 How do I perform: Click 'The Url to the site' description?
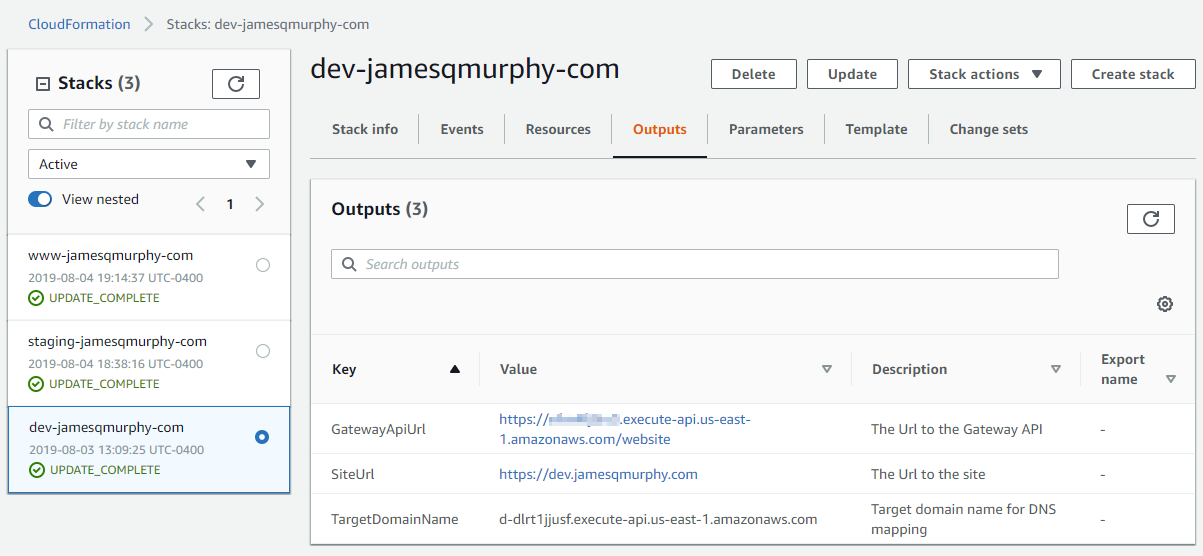tap(928, 474)
